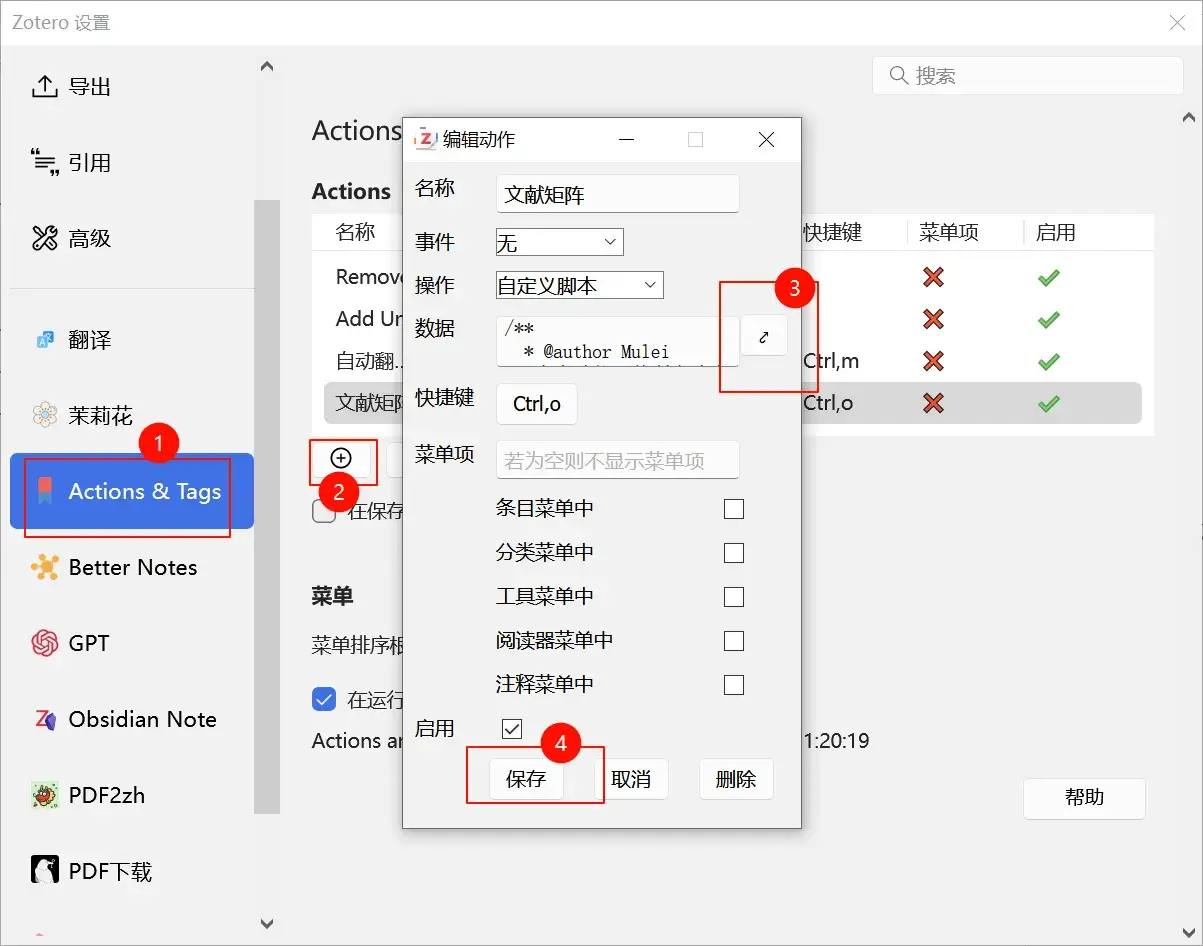Enable the 条目菜单中 checkbox
Image resolution: width=1203 pixels, height=946 pixels.
point(733,509)
